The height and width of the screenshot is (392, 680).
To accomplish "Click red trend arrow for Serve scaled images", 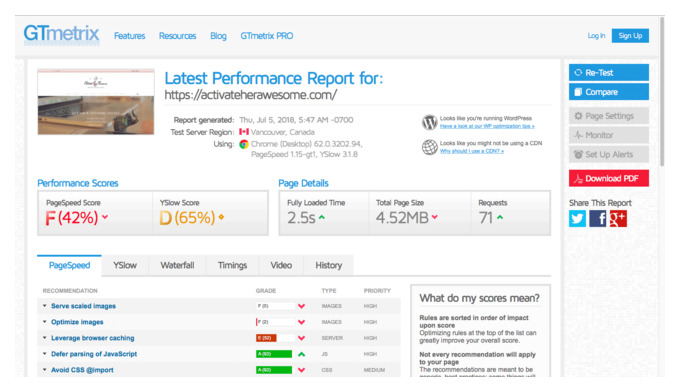I will click(x=301, y=306).
